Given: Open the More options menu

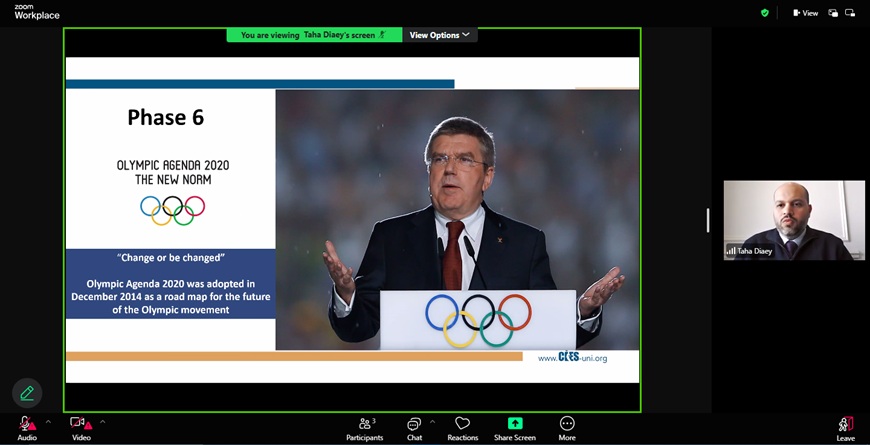Looking at the screenshot, I should click(567, 428).
